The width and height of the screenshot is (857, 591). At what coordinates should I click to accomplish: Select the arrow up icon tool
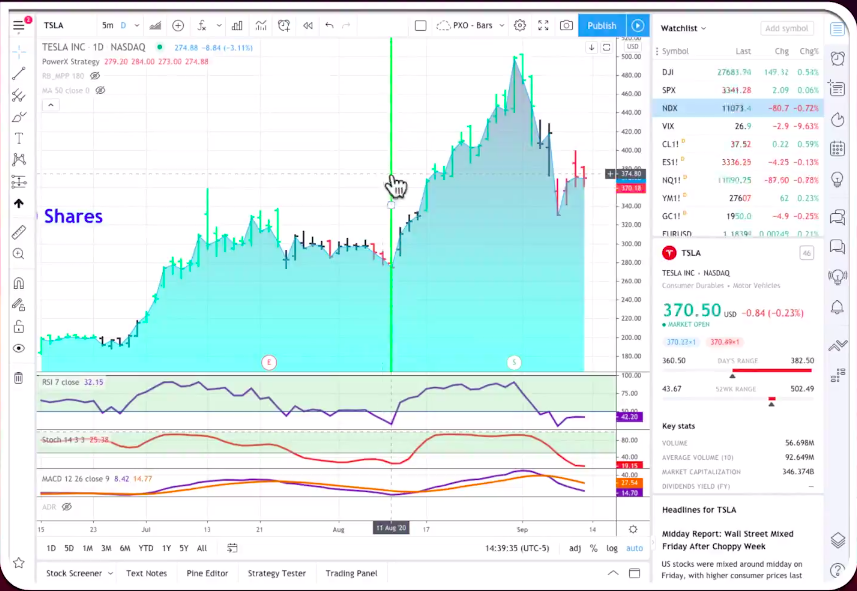pyautogui.click(x=19, y=203)
